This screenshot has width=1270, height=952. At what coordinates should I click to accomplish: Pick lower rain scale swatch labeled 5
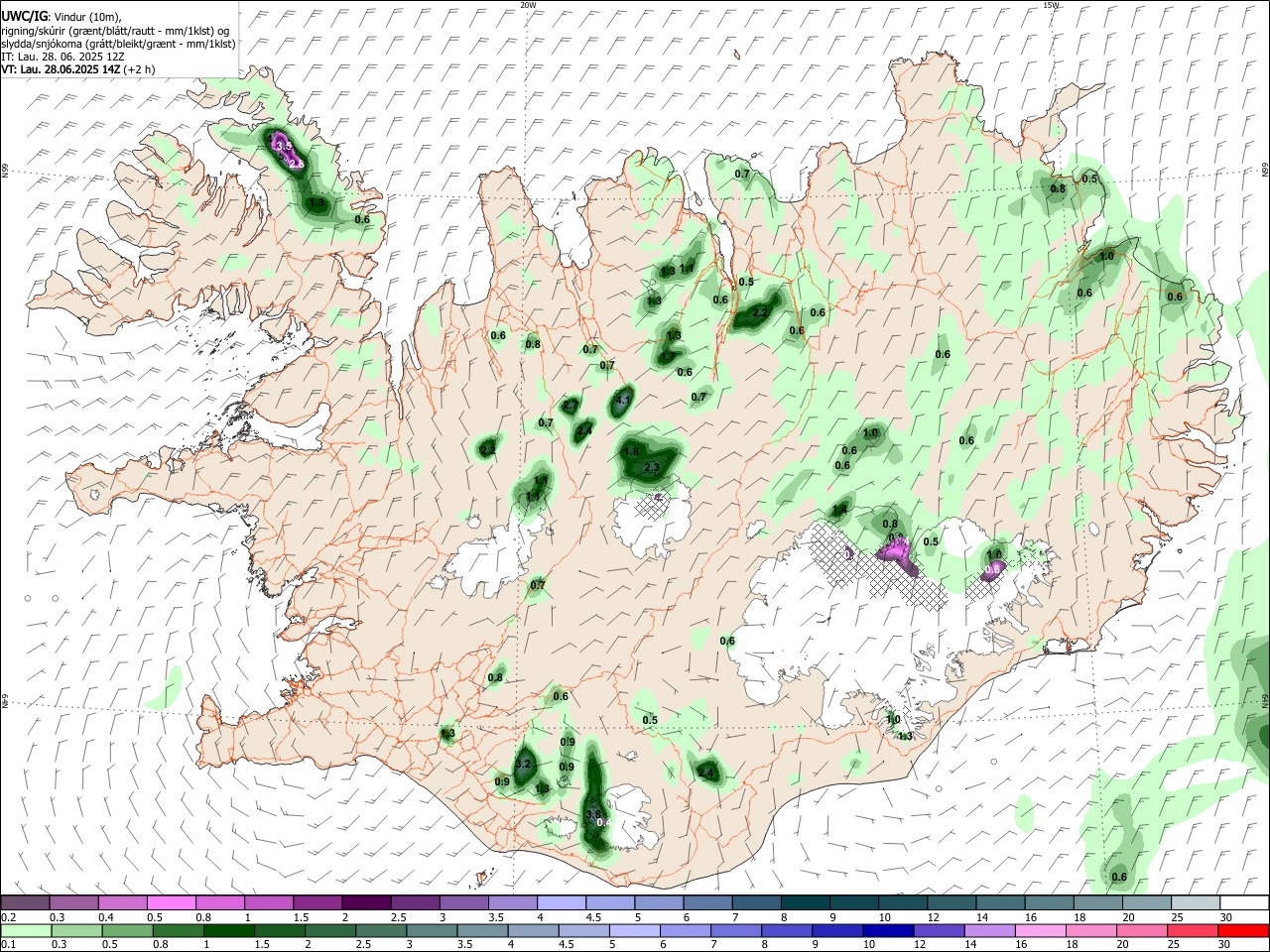pos(634,930)
